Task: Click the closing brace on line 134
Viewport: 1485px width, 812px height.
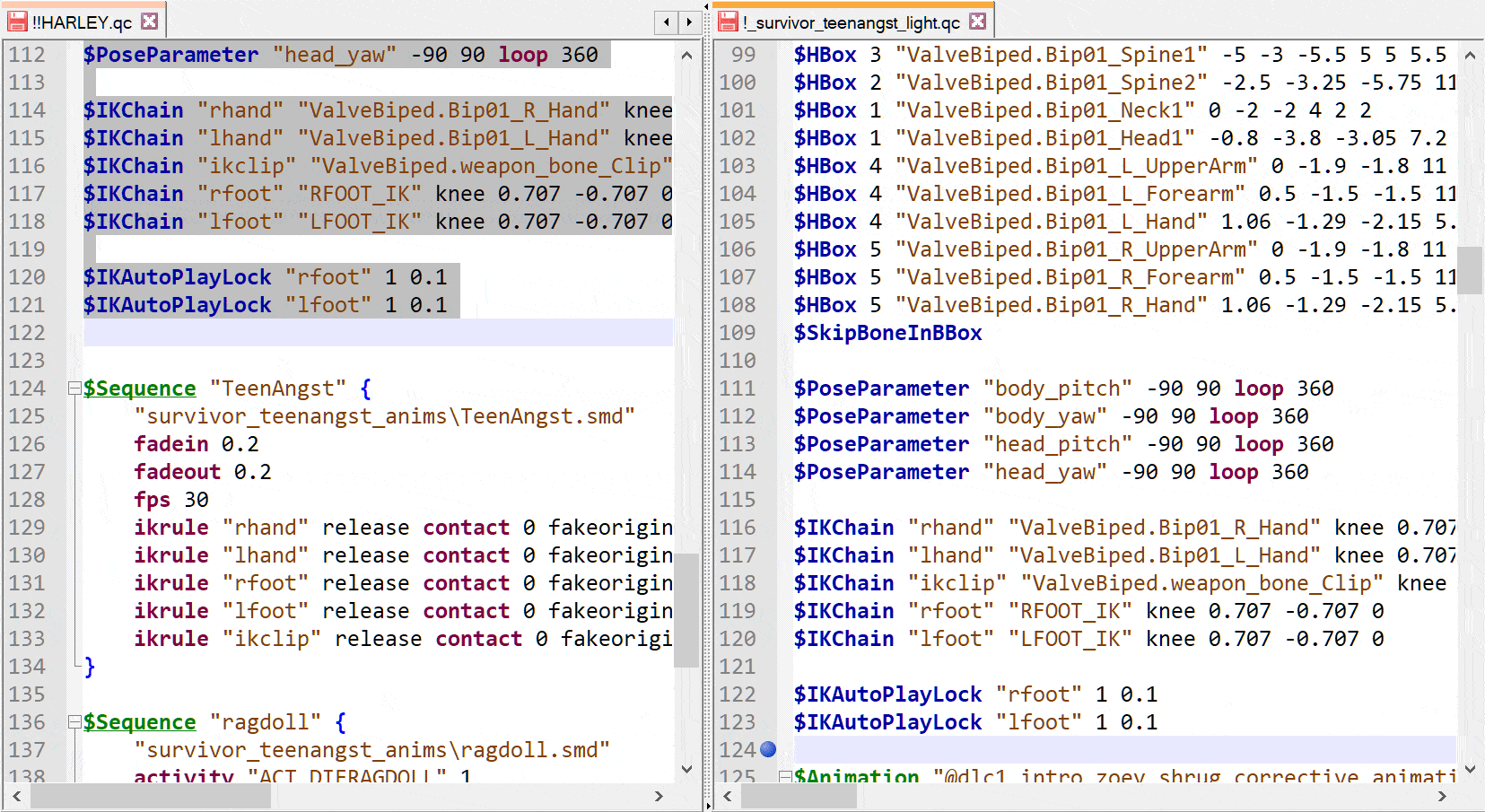Action: point(90,667)
